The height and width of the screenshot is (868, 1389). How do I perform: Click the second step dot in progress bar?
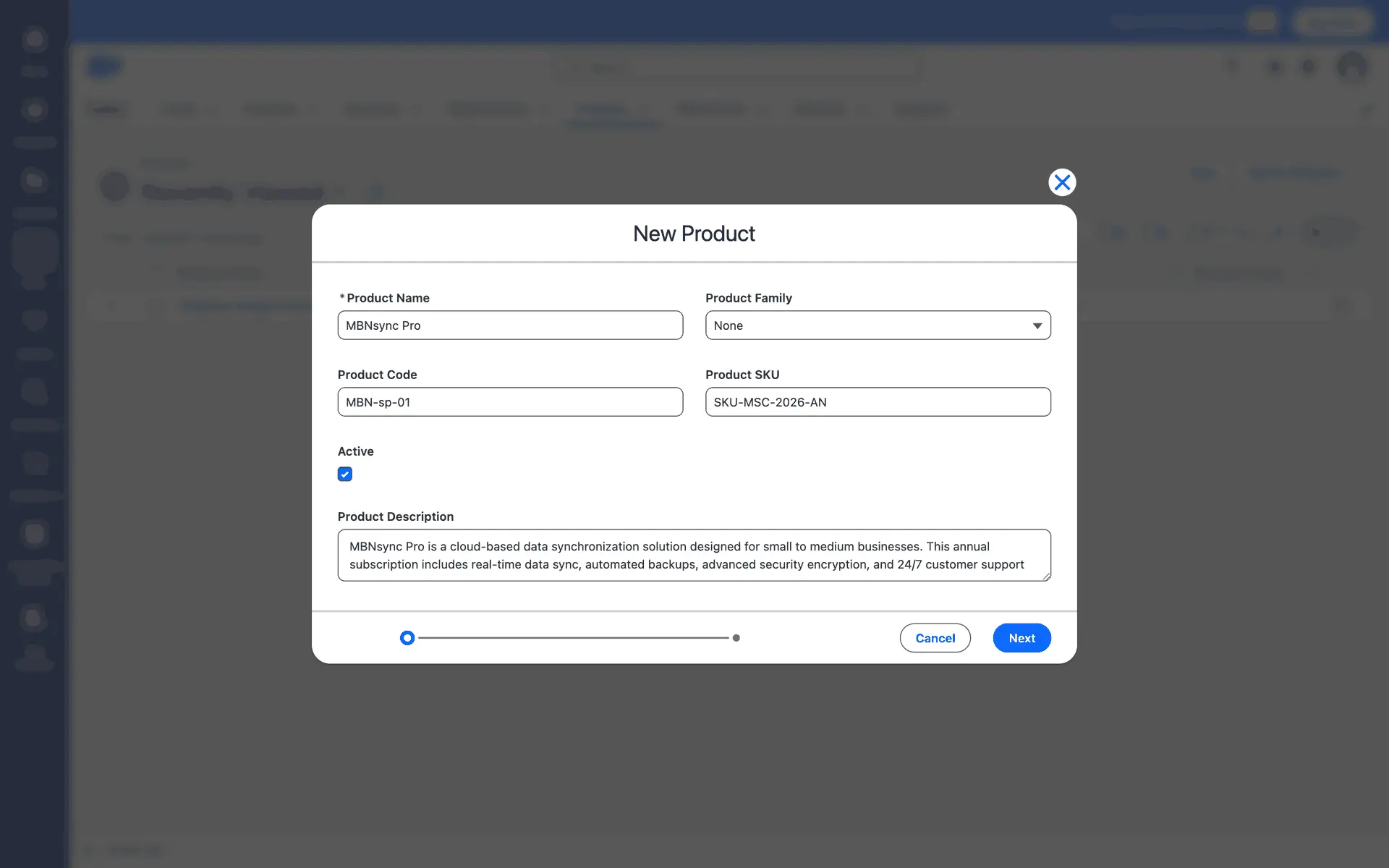point(736,638)
